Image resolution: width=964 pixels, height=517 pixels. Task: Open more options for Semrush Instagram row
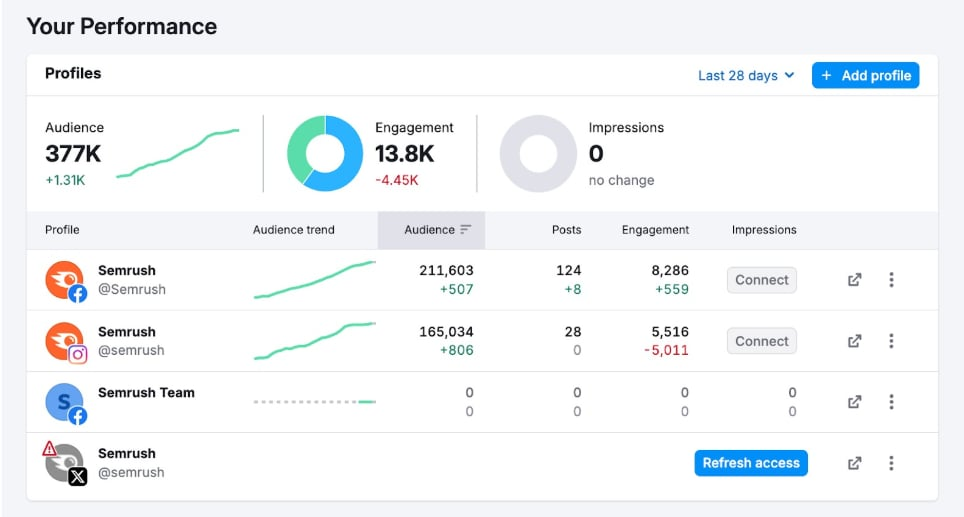(891, 341)
